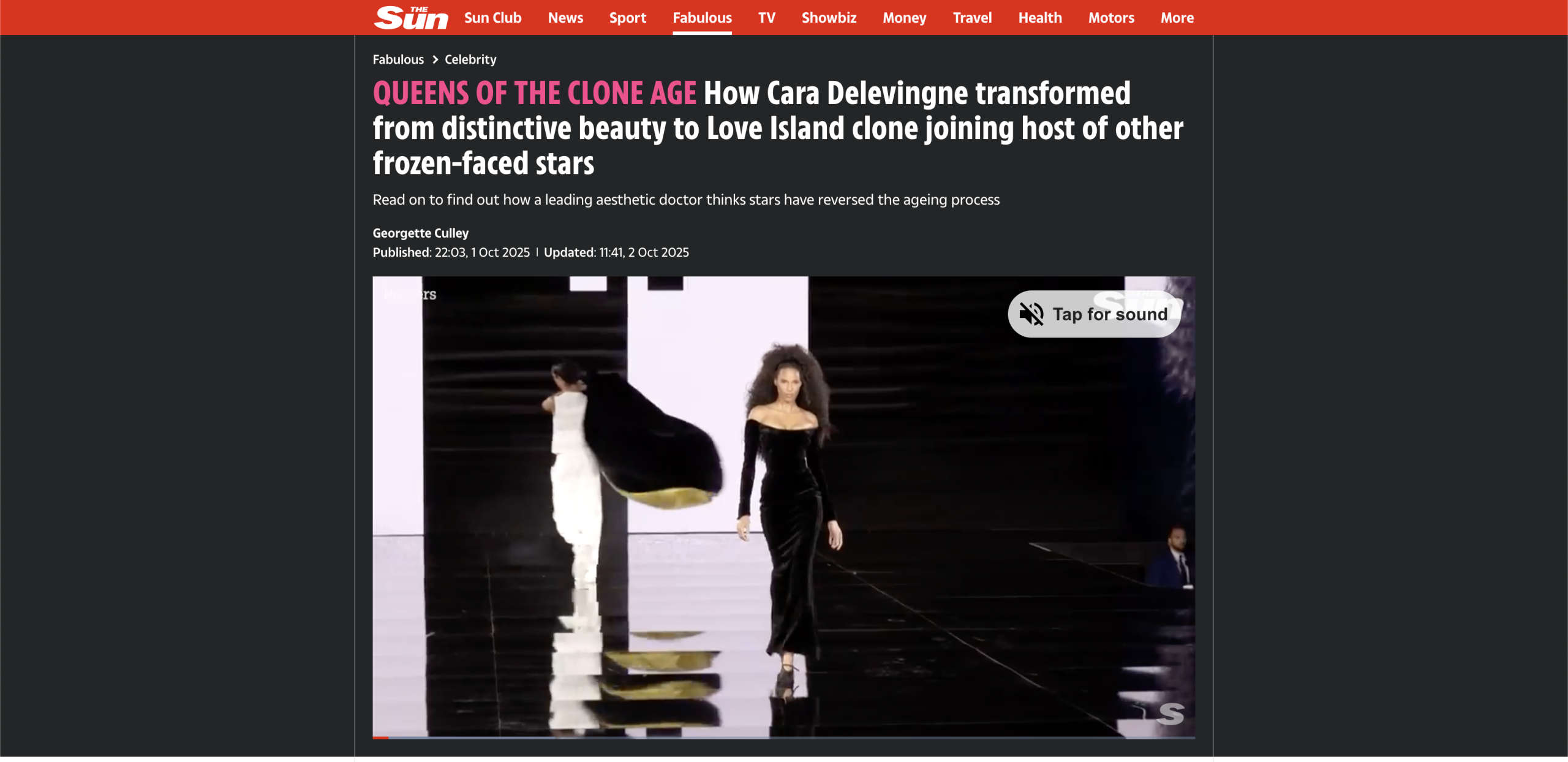Screen dimensions: 1568x762
Task: Visit the Health section
Action: 1039,18
